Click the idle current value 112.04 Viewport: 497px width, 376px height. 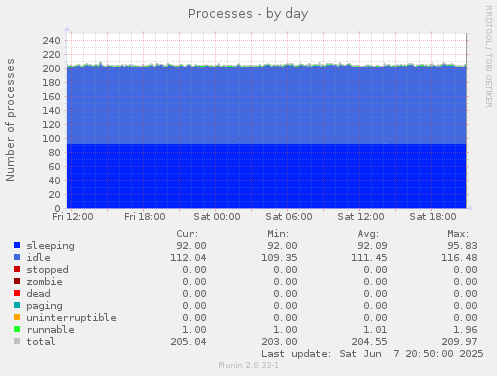tap(188, 258)
